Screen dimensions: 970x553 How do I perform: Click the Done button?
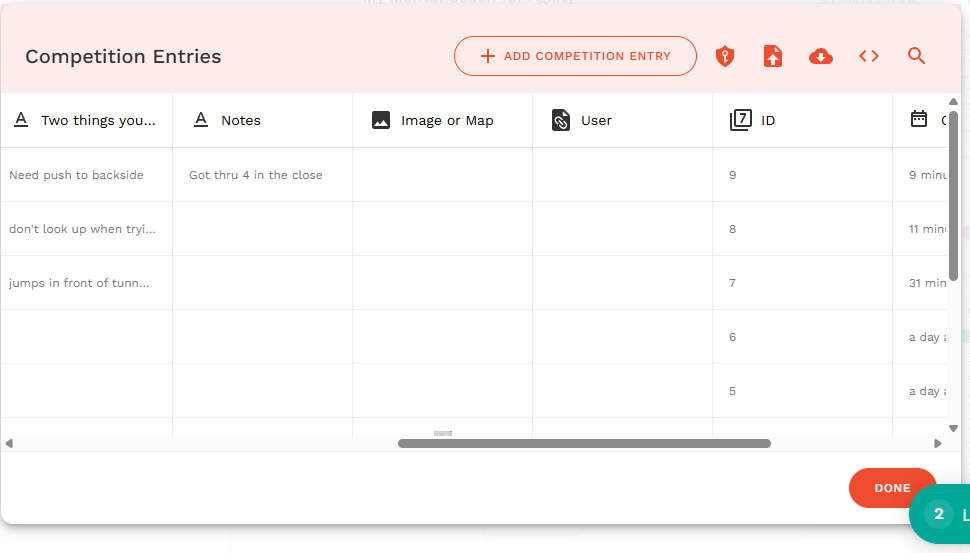click(x=892, y=488)
